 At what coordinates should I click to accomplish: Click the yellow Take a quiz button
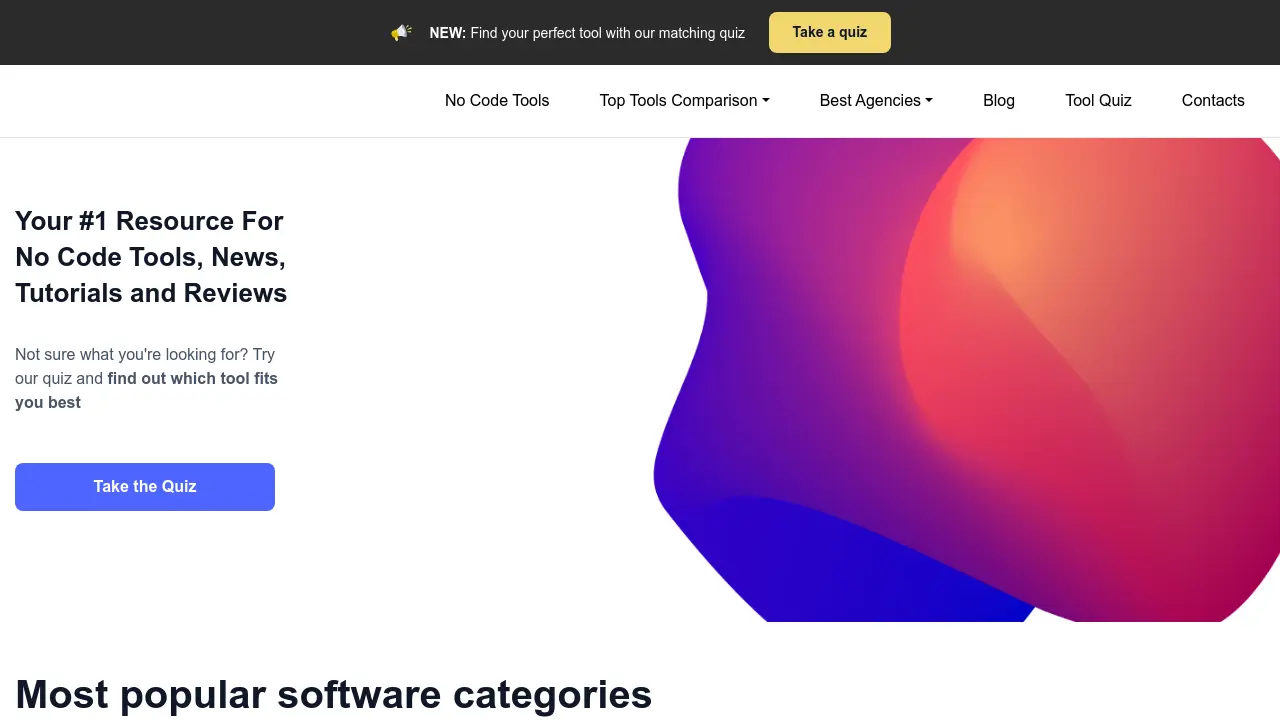pos(830,33)
